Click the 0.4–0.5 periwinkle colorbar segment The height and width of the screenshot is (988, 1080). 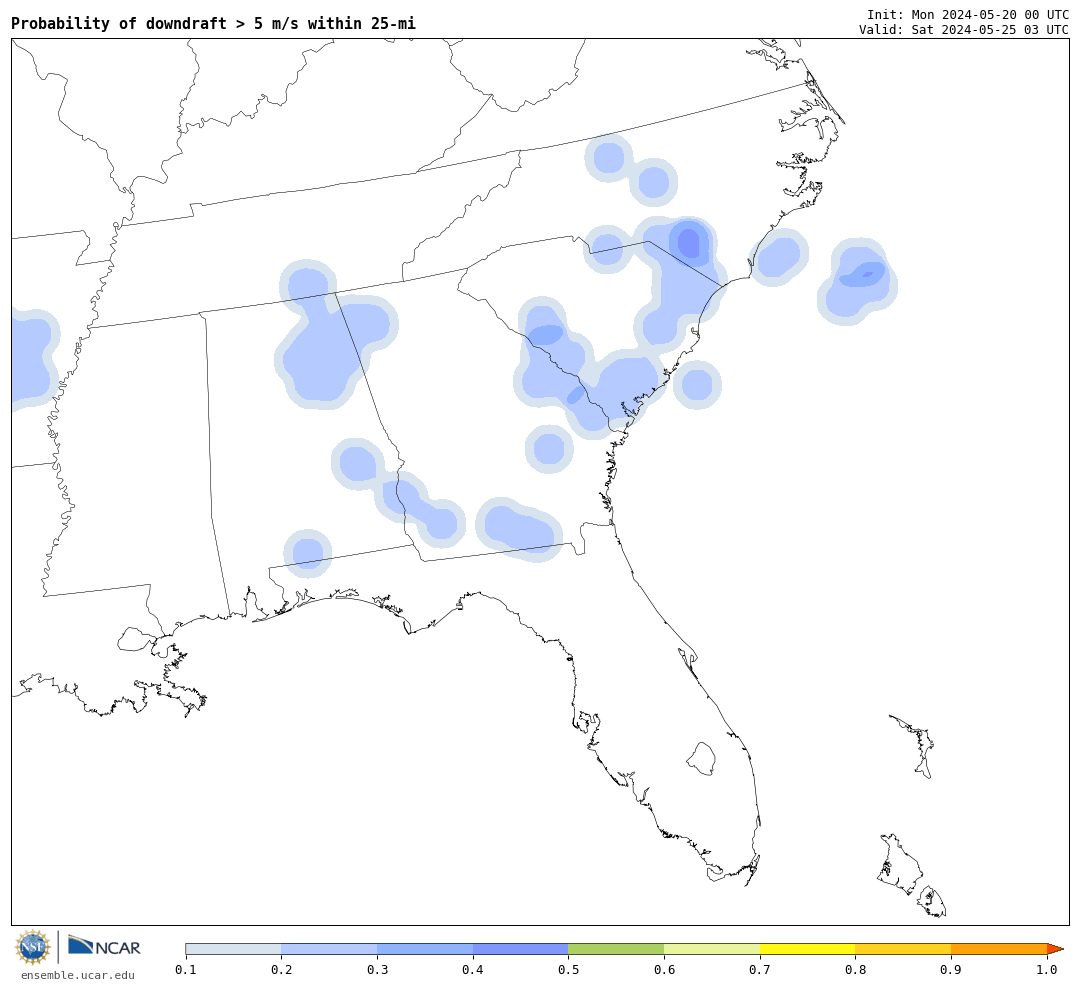[521, 949]
